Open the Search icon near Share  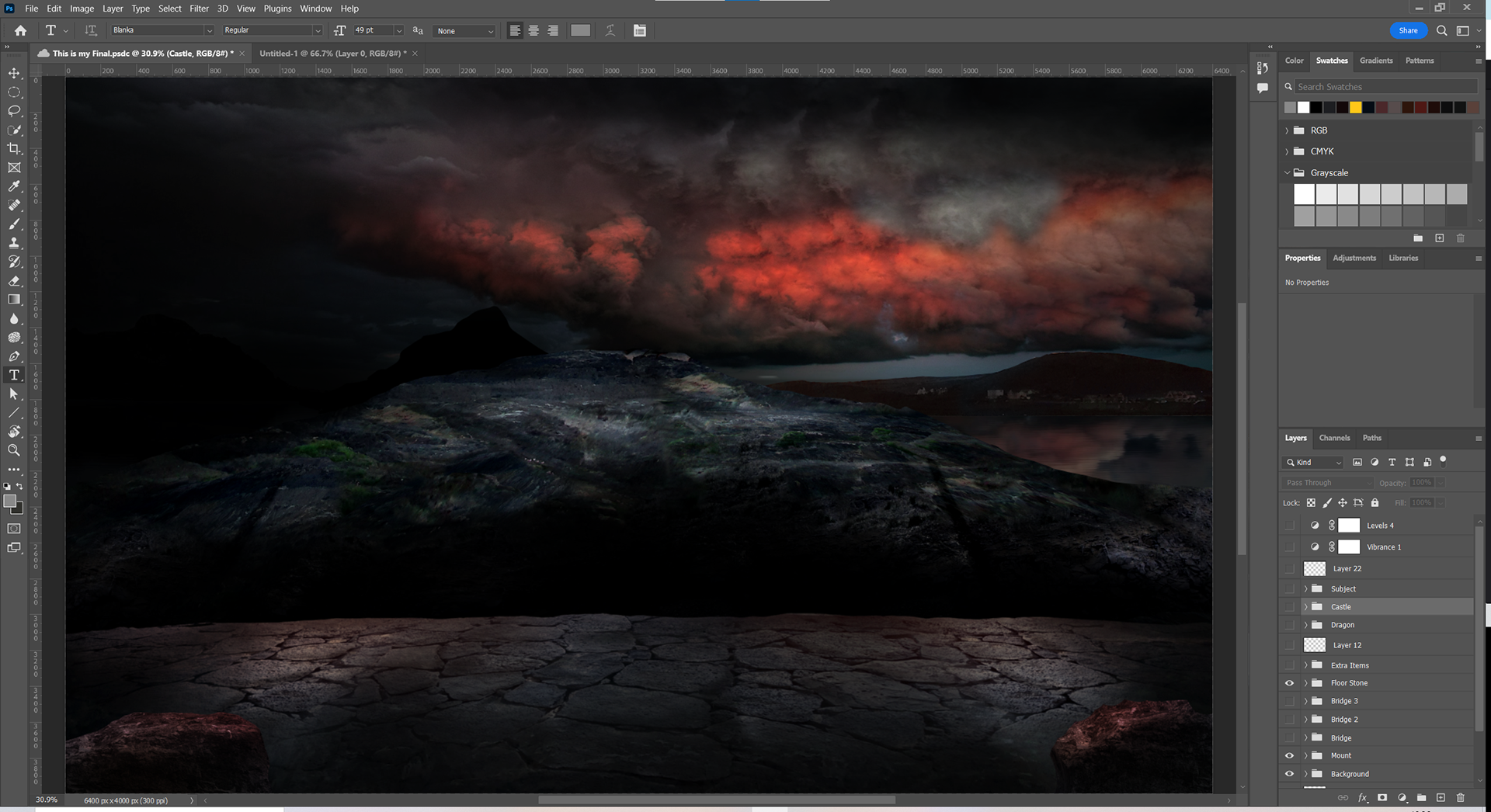click(x=1441, y=30)
